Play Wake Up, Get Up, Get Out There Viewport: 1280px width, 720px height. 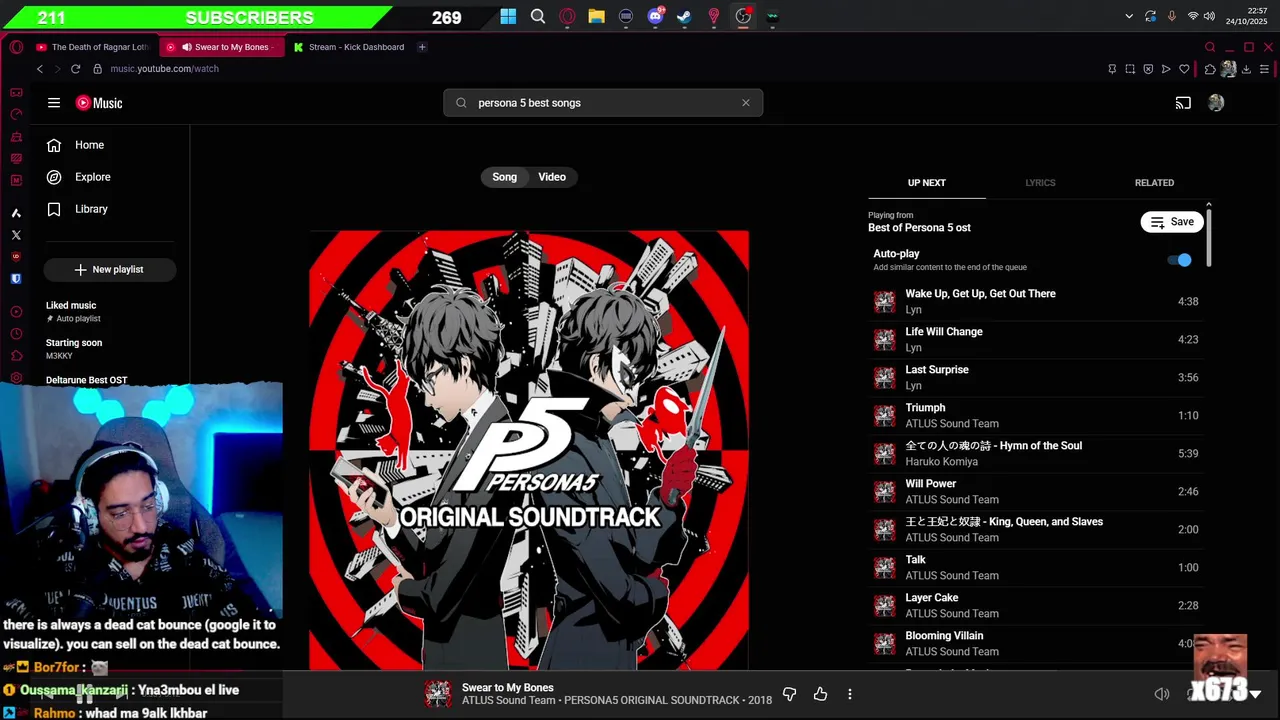click(1036, 301)
